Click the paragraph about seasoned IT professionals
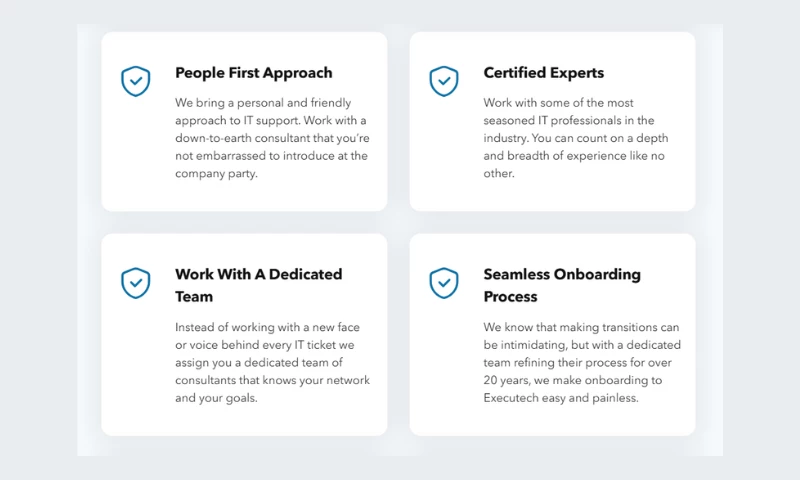Screen dimensions: 800x480 pos(574,138)
